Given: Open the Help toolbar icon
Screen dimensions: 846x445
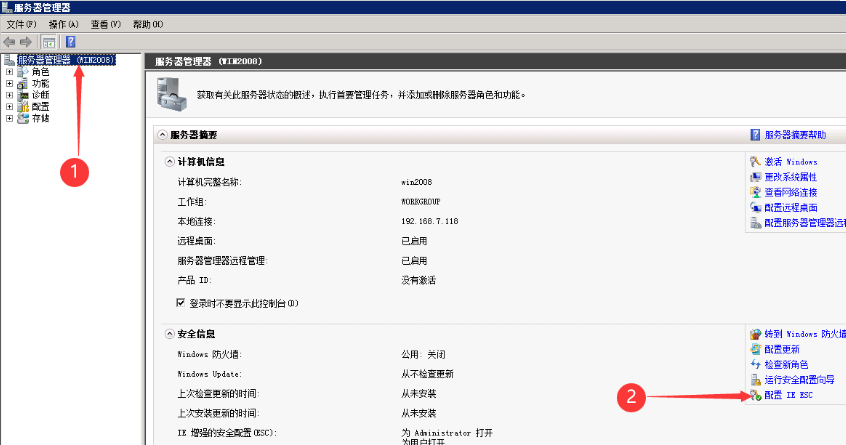Looking at the screenshot, I should pyautogui.click(x=71, y=42).
